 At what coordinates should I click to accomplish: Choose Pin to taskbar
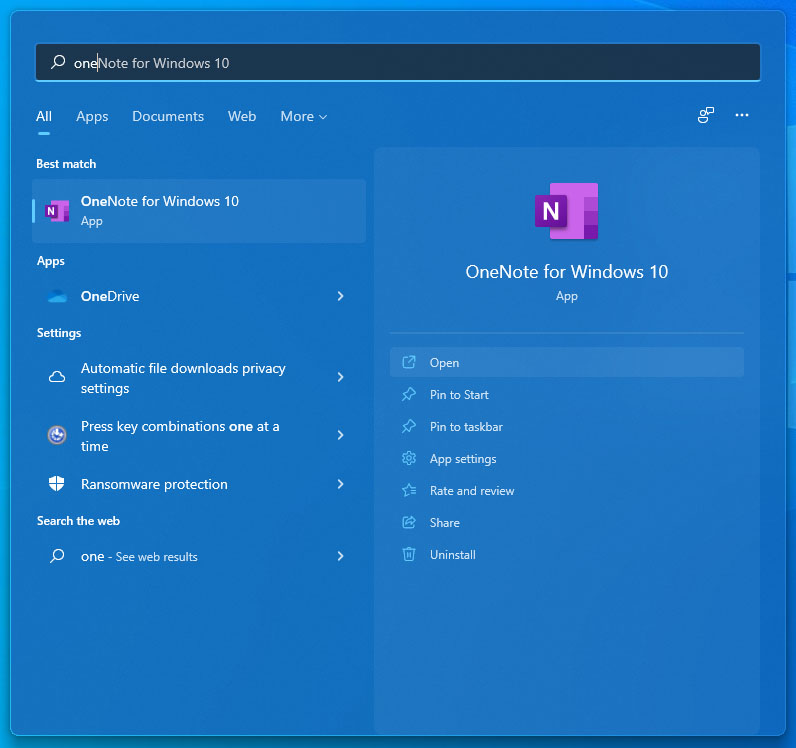567,426
